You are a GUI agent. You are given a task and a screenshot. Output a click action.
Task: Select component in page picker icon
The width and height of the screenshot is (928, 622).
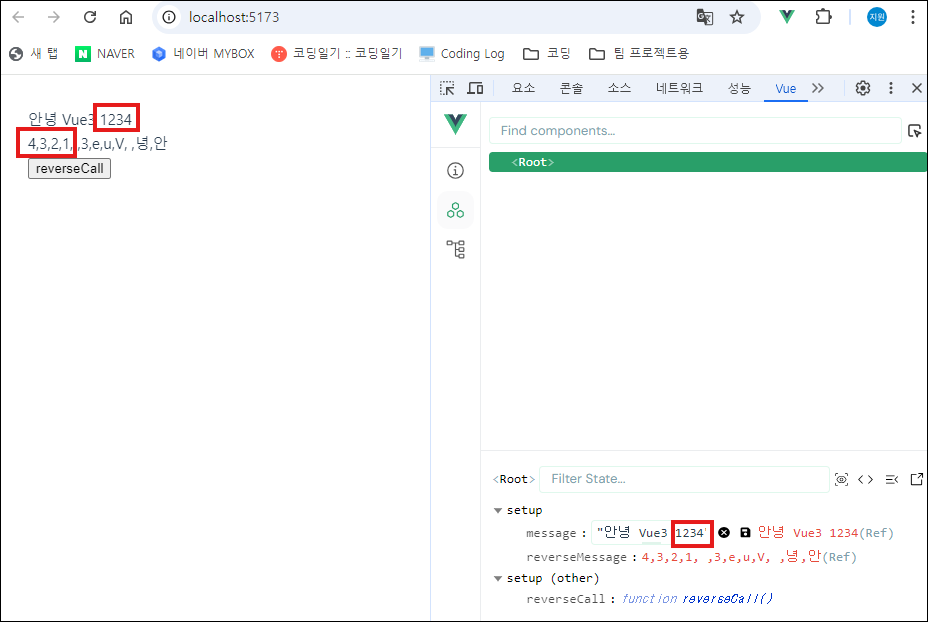click(x=914, y=131)
